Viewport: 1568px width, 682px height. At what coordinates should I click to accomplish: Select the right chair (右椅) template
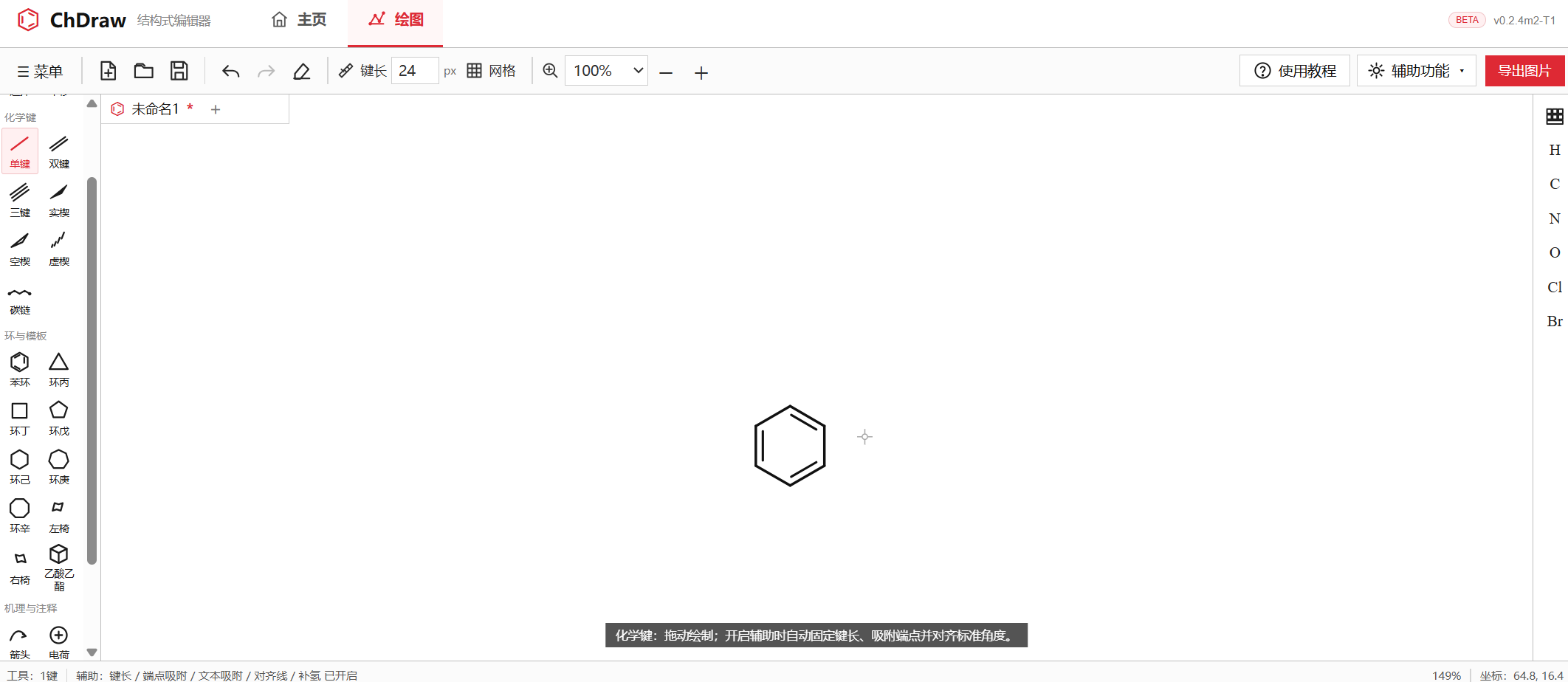click(20, 568)
